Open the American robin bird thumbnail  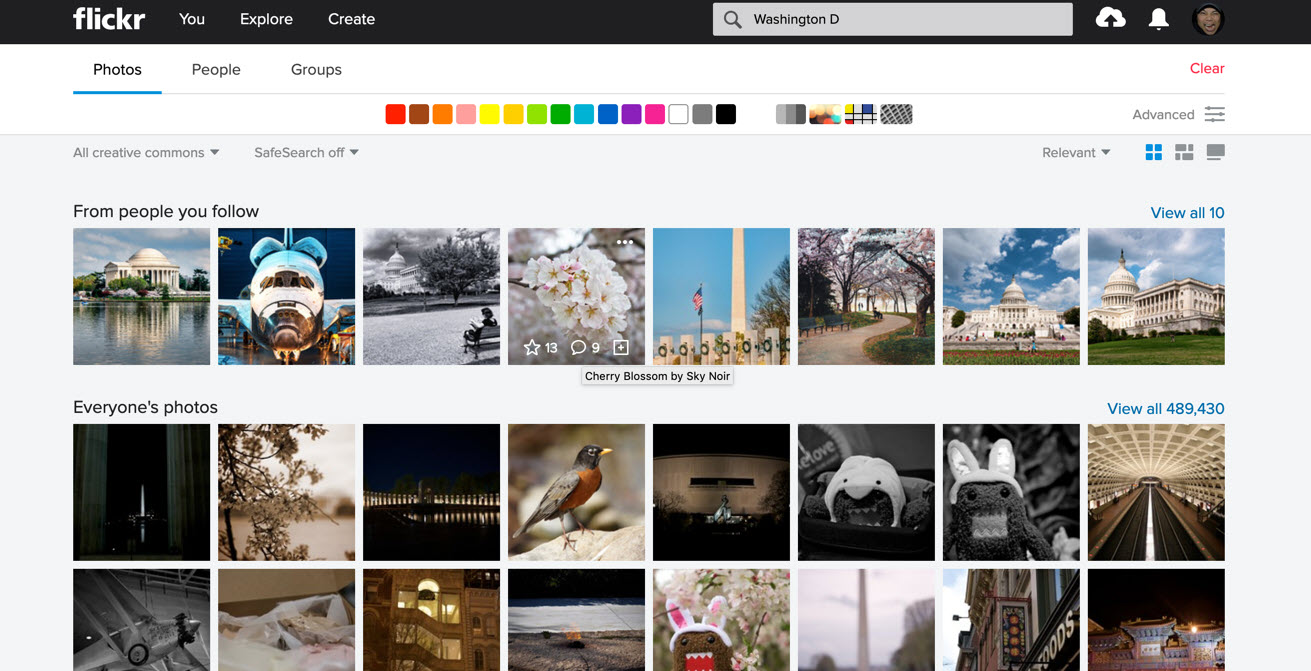576,492
